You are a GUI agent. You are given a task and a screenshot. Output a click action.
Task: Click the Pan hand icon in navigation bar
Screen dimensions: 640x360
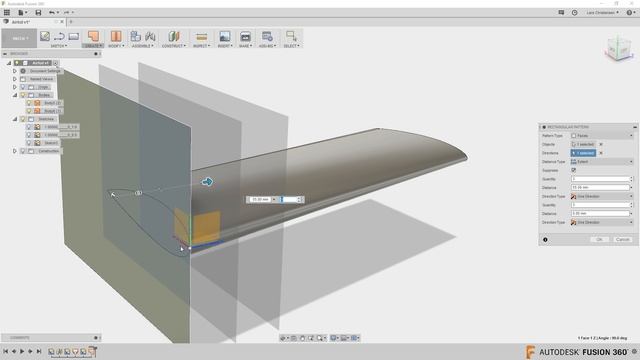(302, 338)
